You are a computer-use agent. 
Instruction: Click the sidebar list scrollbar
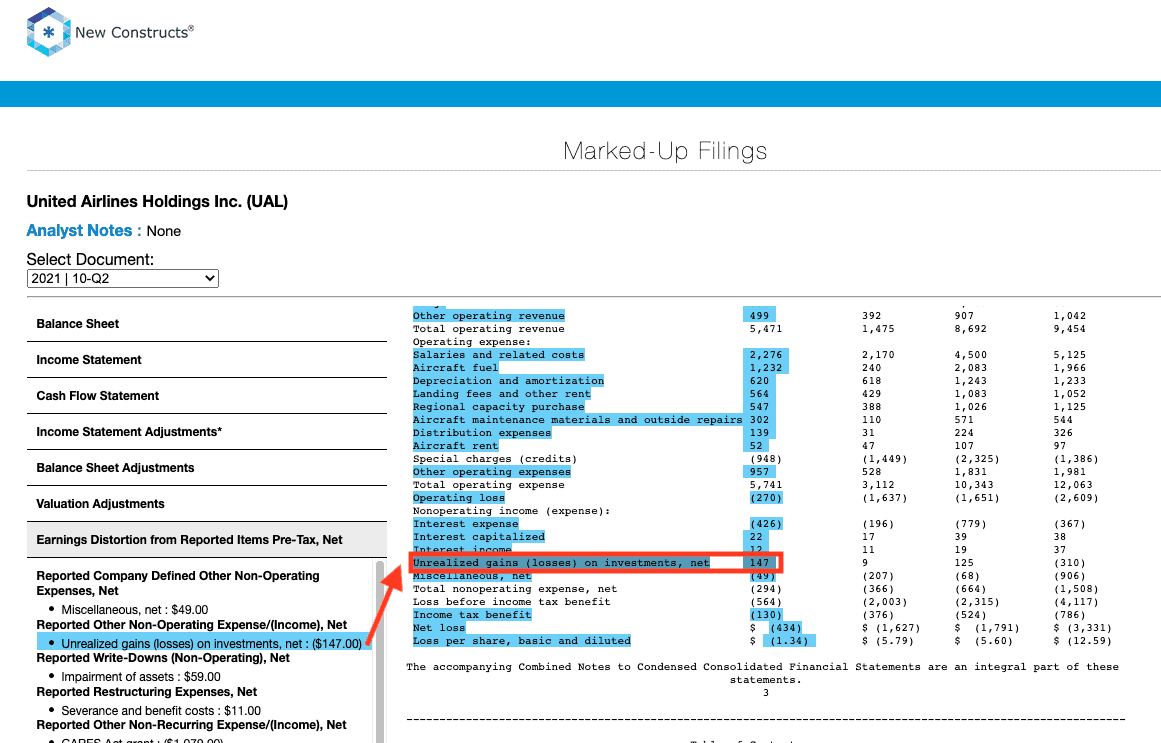coord(381,652)
